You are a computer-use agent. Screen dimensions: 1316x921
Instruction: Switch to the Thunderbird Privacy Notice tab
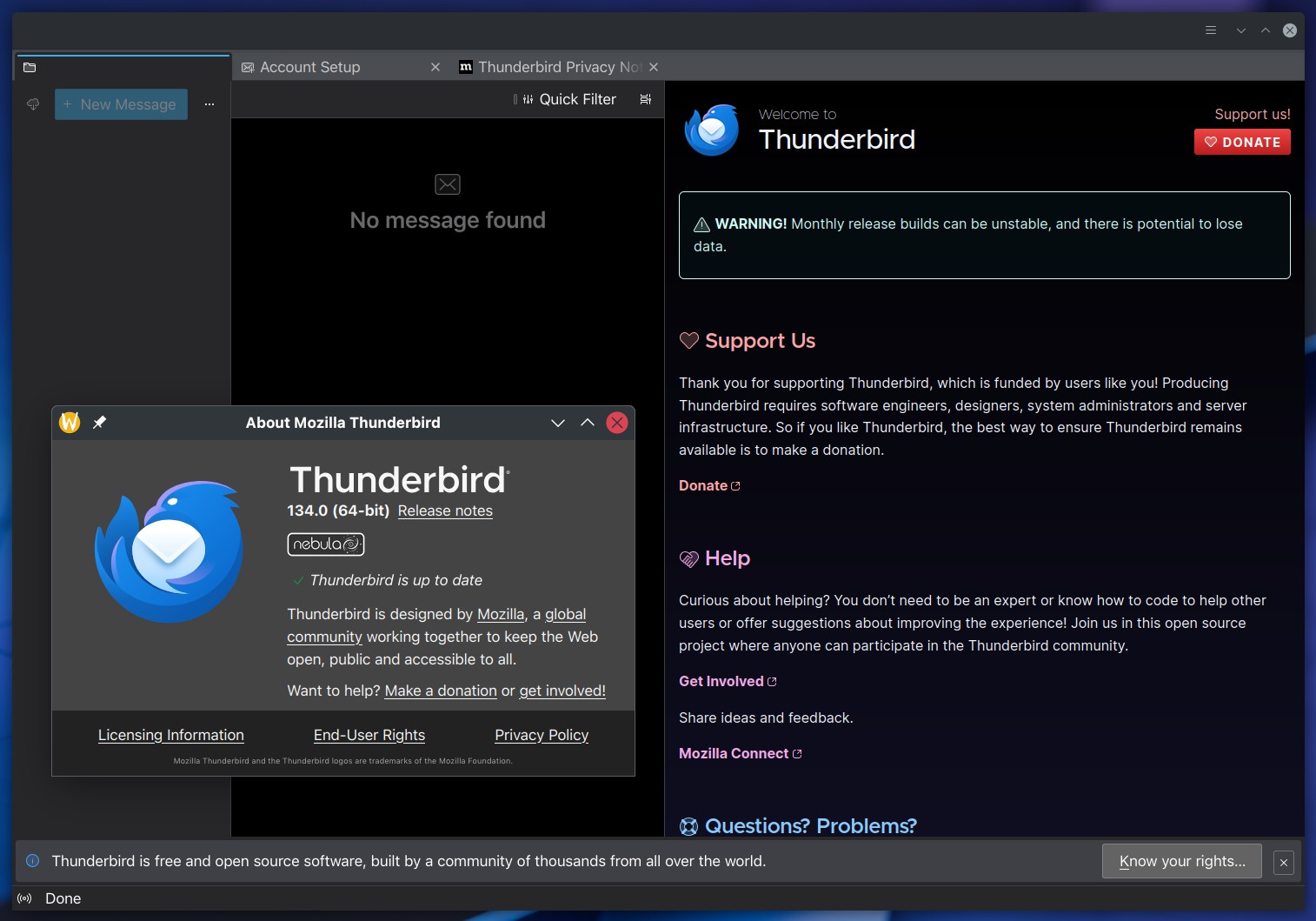click(560, 67)
